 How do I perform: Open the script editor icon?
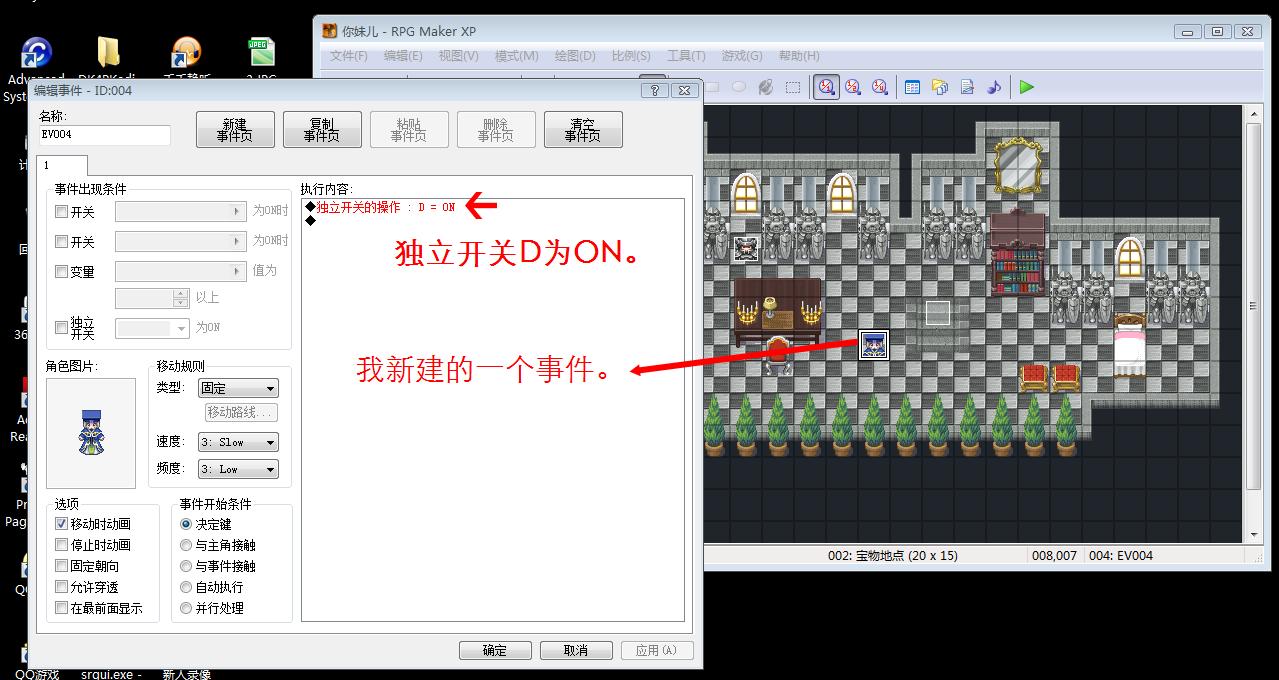(x=966, y=87)
